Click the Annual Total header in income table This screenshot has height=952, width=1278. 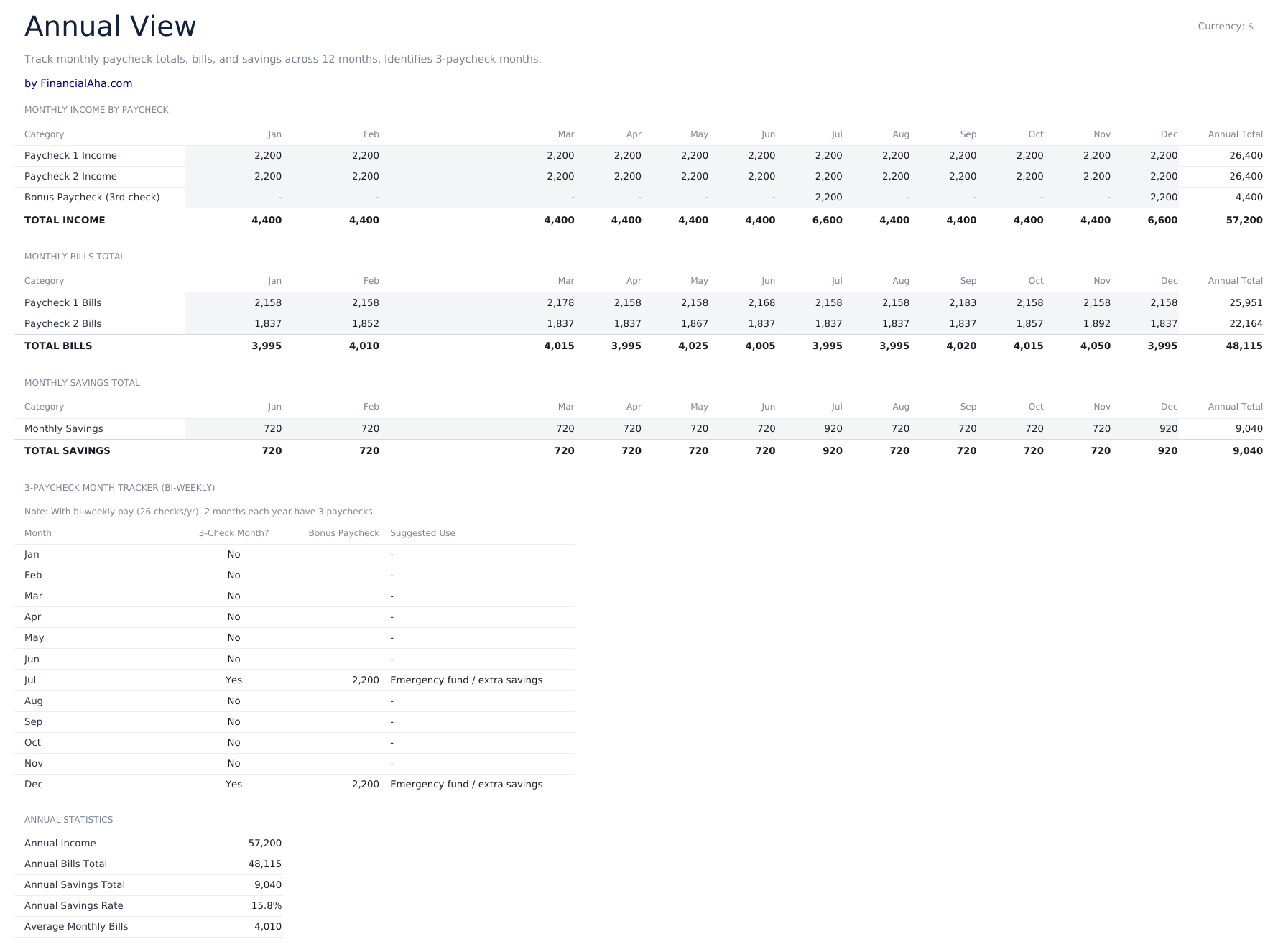point(1235,134)
